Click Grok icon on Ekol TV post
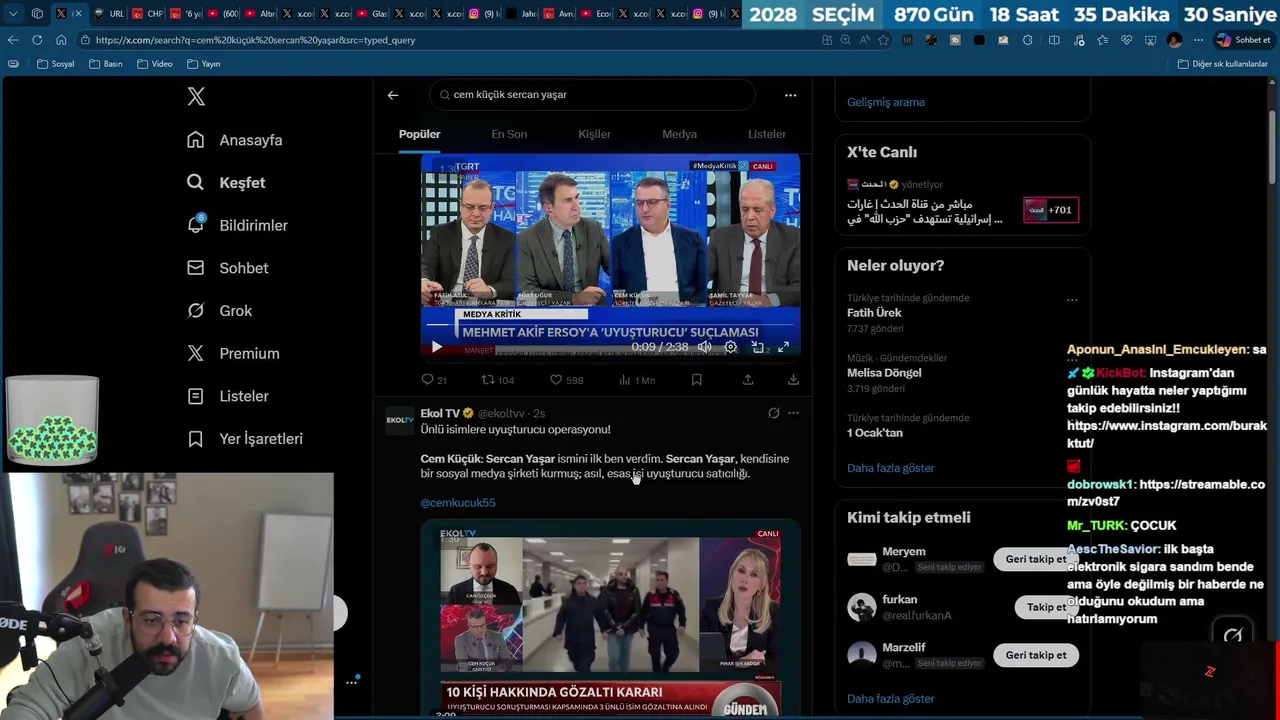Viewport: 1280px width, 720px height. [773, 413]
